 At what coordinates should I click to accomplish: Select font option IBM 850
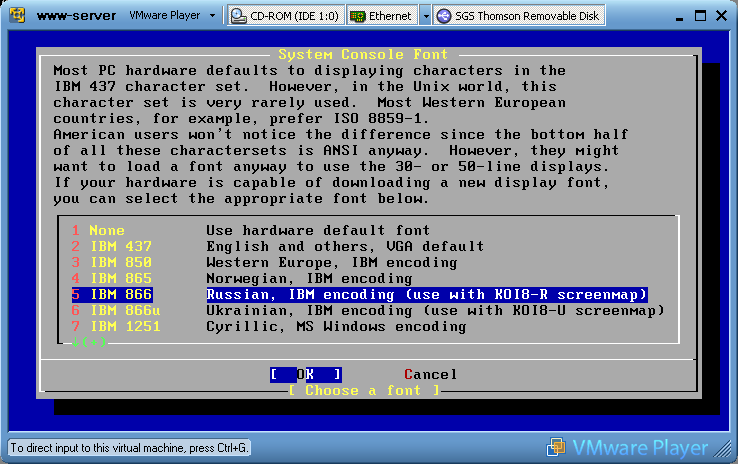coord(112,263)
